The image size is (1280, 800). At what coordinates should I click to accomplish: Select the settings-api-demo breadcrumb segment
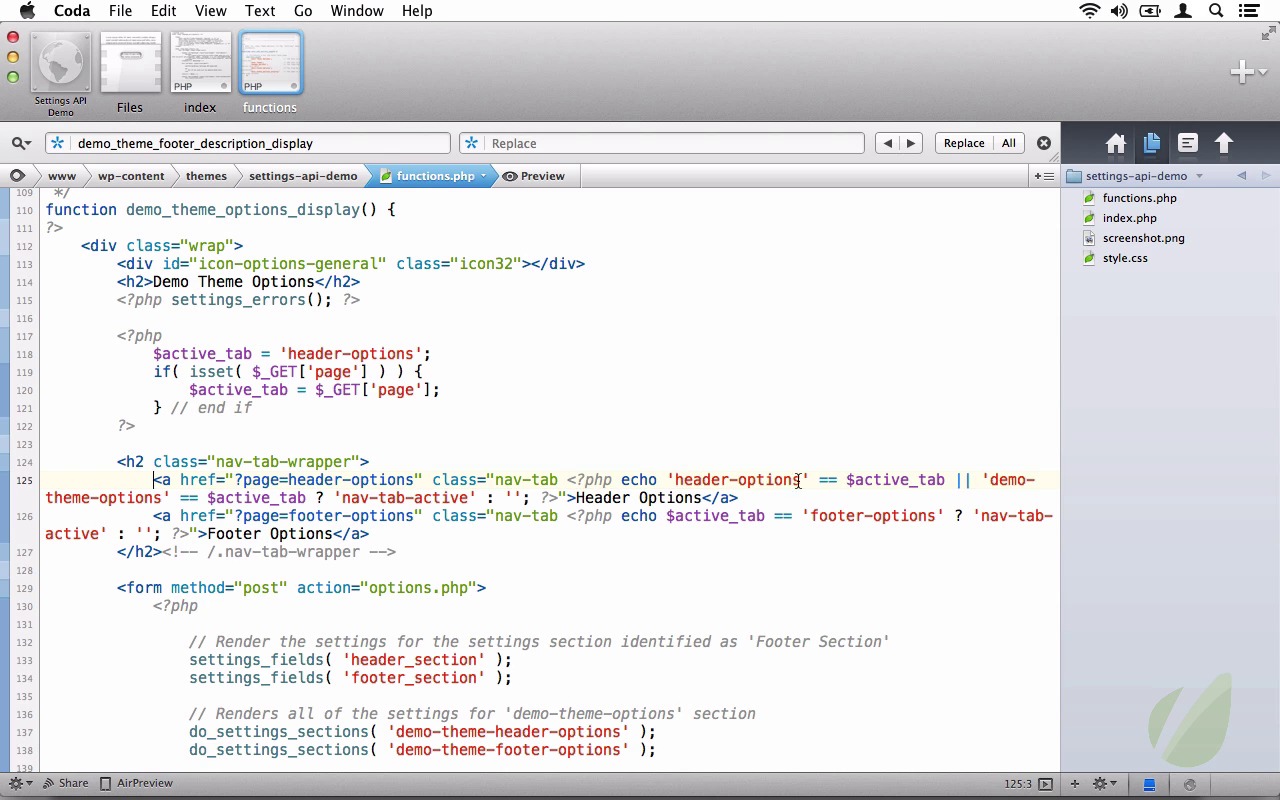click(x=303, y=176)
